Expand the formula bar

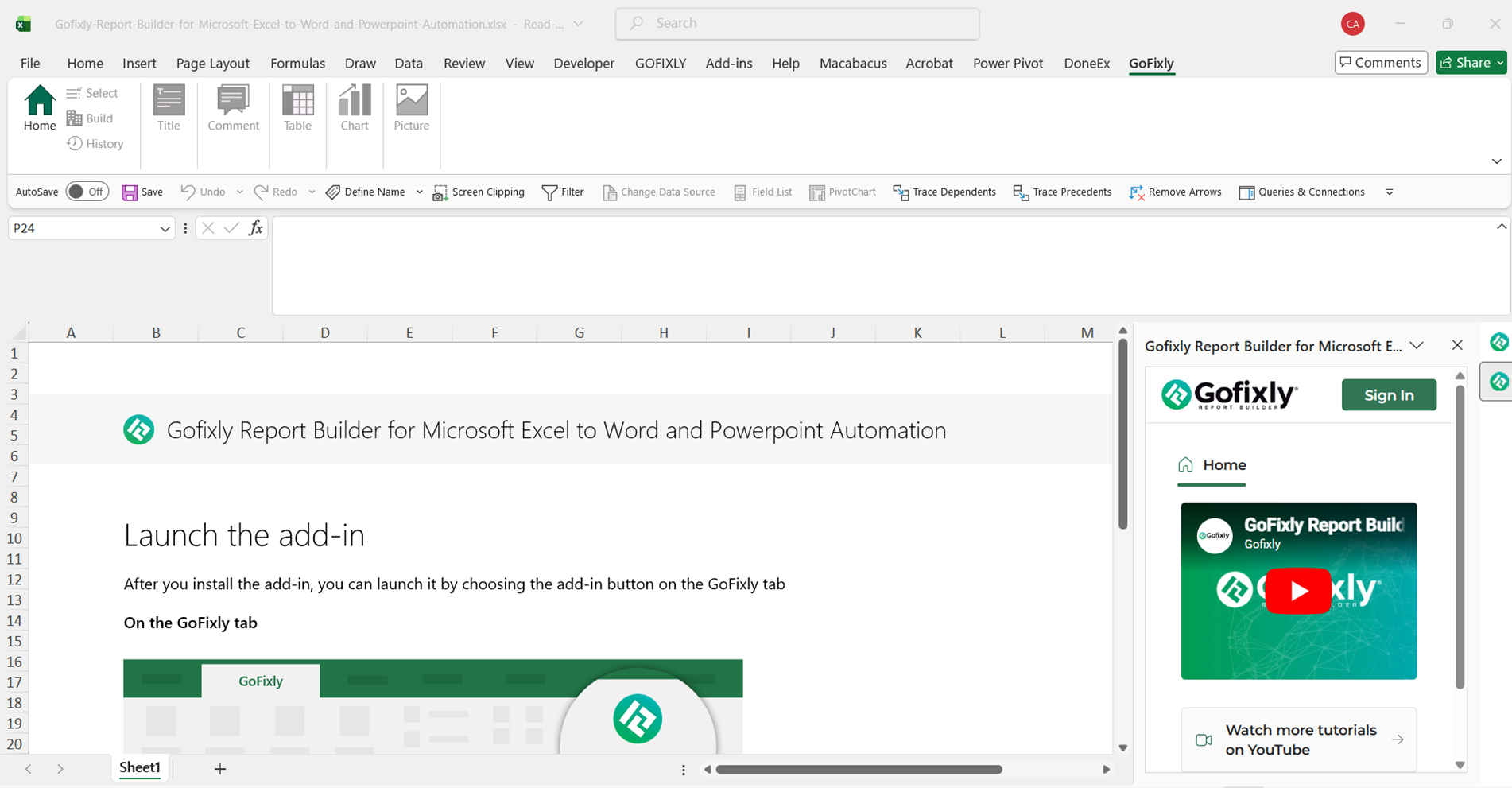point(1501,227)
